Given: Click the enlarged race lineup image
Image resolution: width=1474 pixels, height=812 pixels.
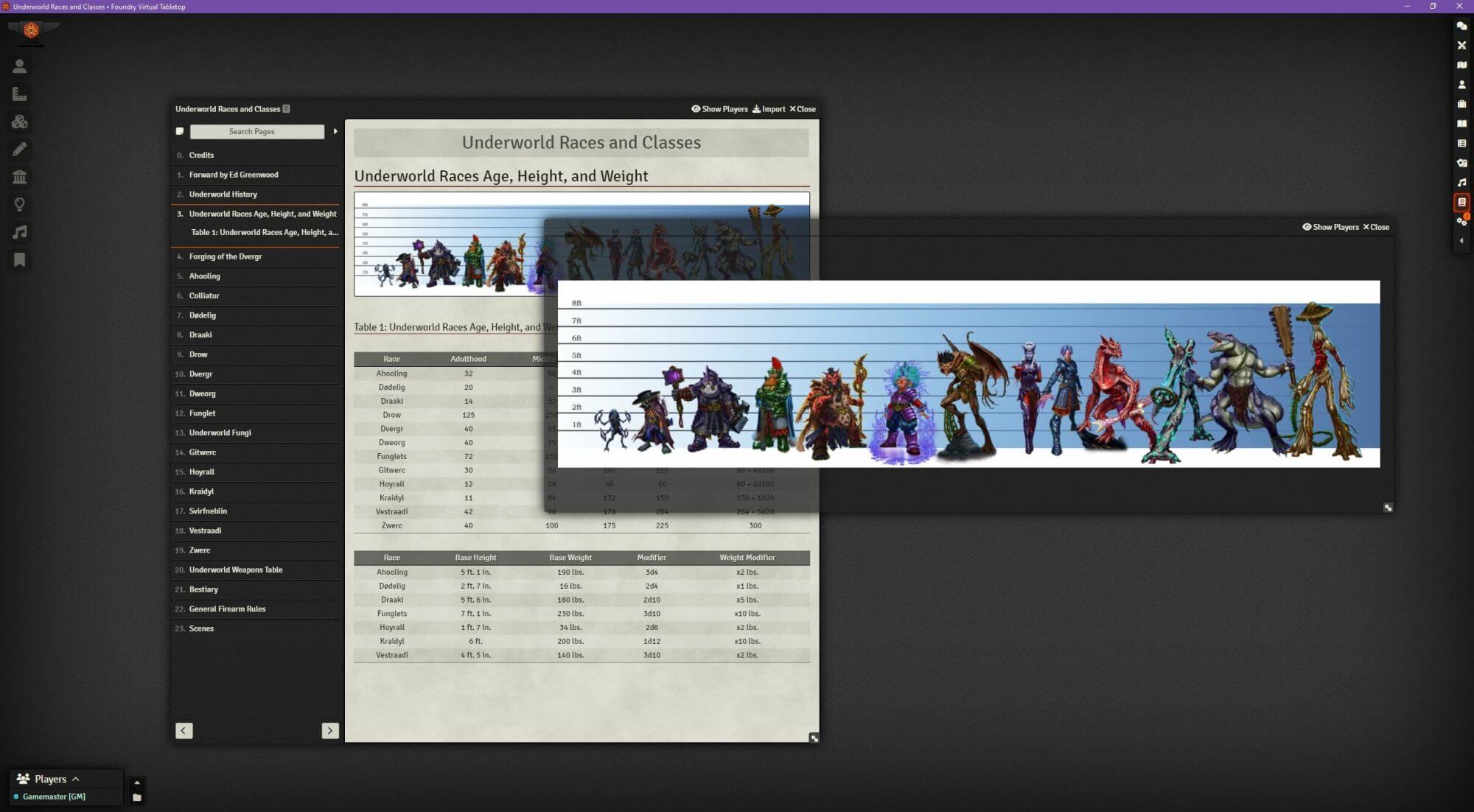Looking at the screenshot, I should (968, 374).
